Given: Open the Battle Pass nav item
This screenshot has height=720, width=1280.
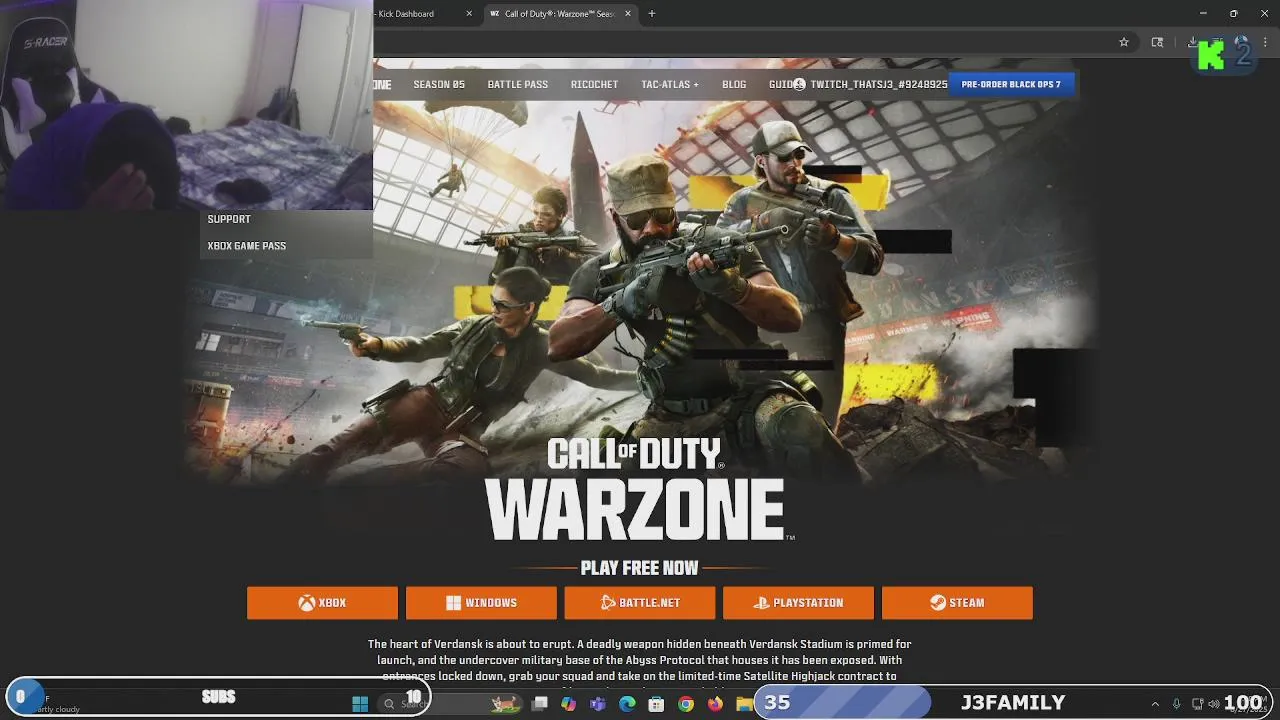Looking at the screenshot, I should point(517,85).
